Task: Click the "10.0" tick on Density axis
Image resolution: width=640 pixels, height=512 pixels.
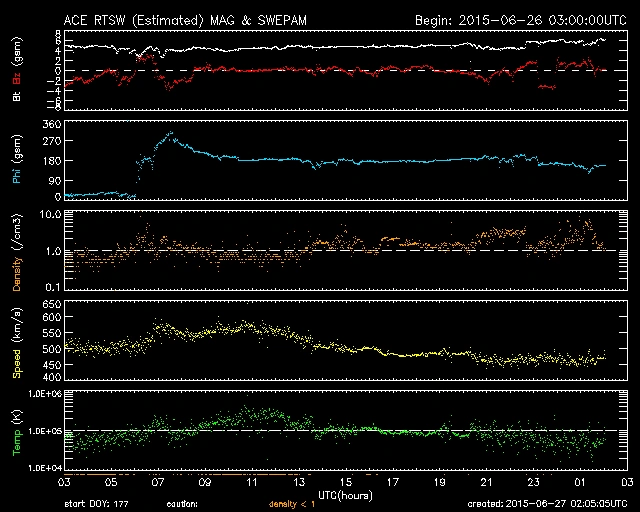Action: [x=50, y=214]
